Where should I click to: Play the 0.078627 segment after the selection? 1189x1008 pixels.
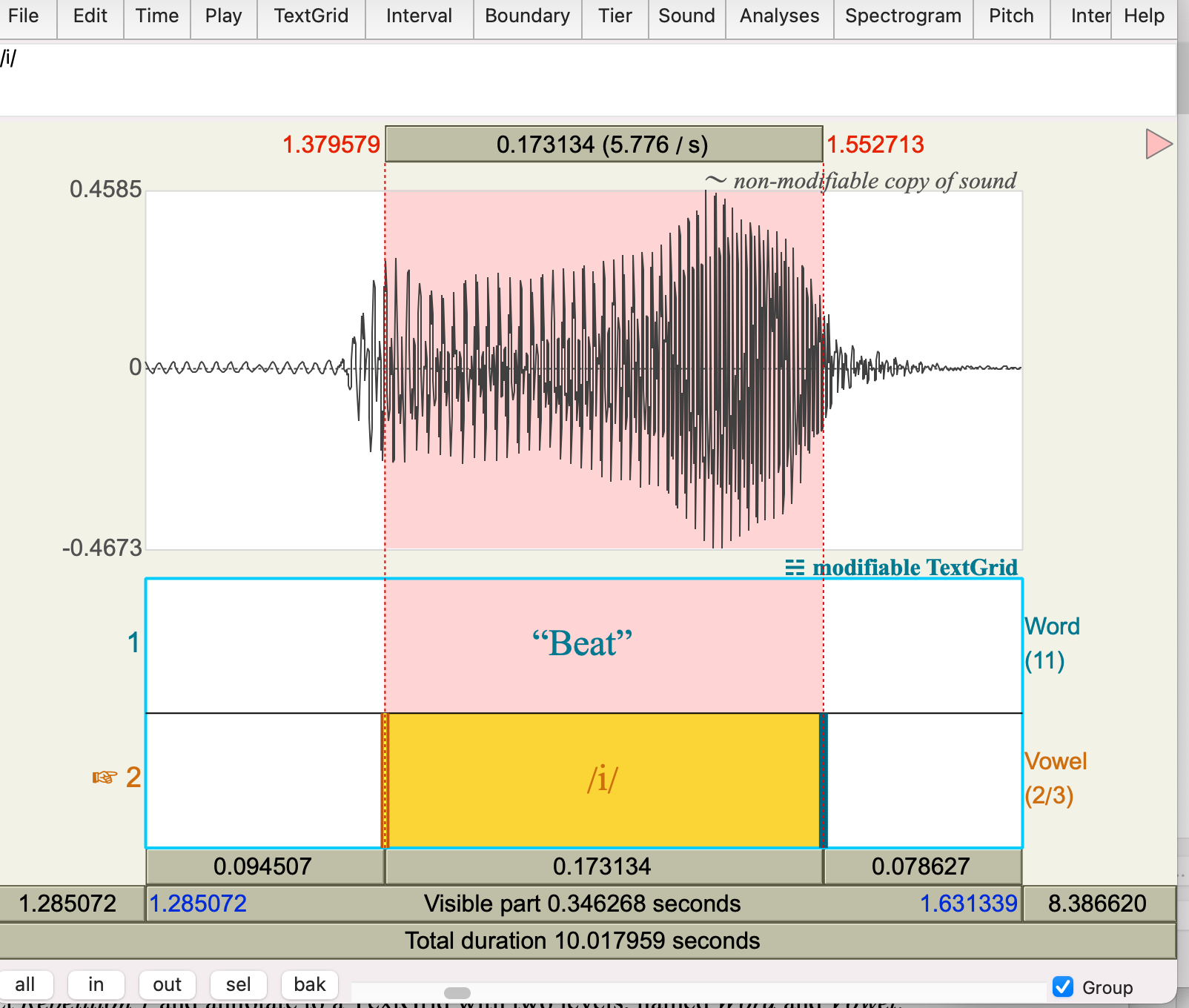pos(923,866)
